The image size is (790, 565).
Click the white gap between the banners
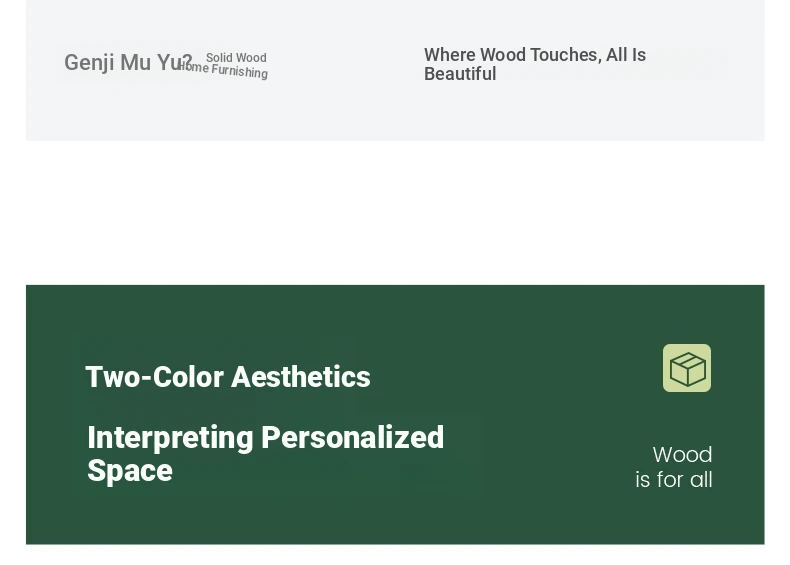point(395,213)
